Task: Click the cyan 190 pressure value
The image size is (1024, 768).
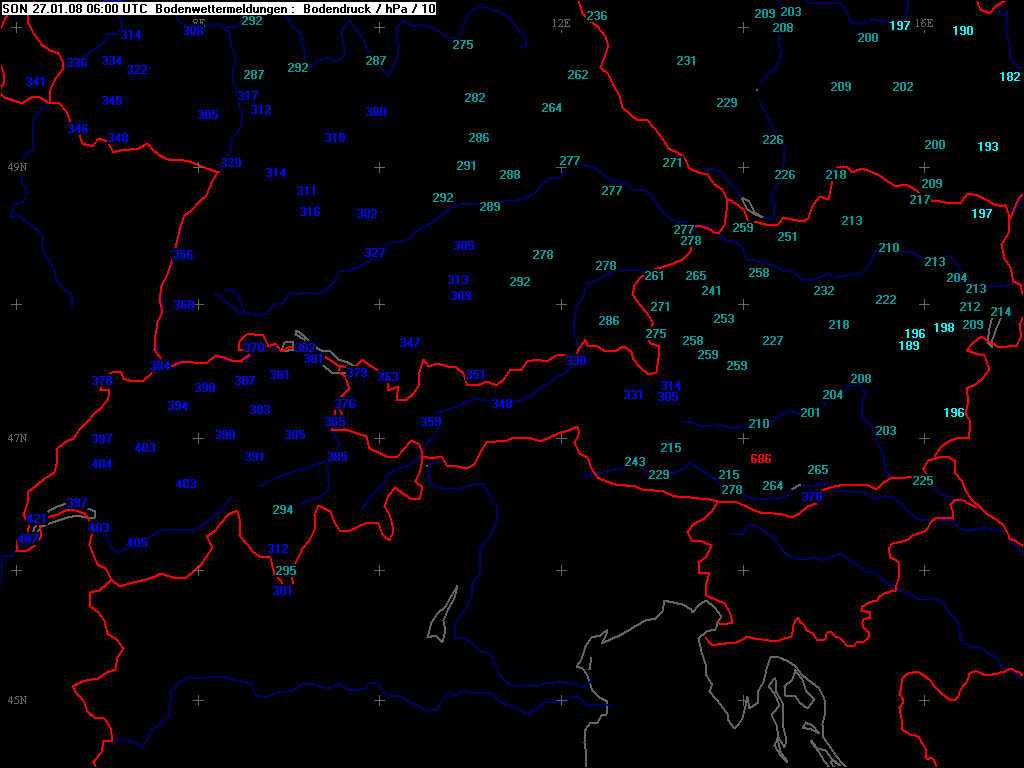Action: point(962,31)
